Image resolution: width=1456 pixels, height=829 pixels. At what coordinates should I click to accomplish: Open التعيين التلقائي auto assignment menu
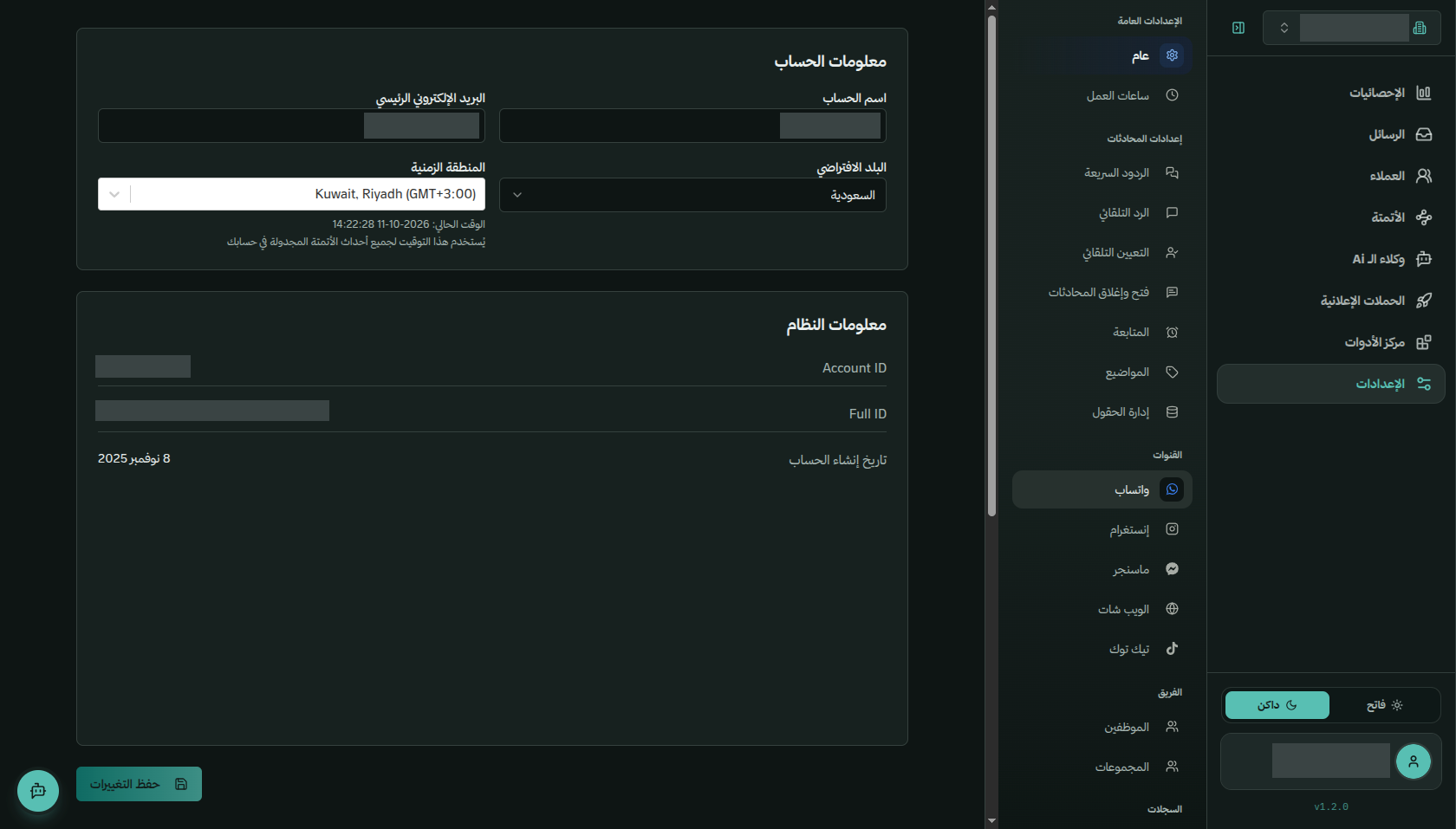1102,253
